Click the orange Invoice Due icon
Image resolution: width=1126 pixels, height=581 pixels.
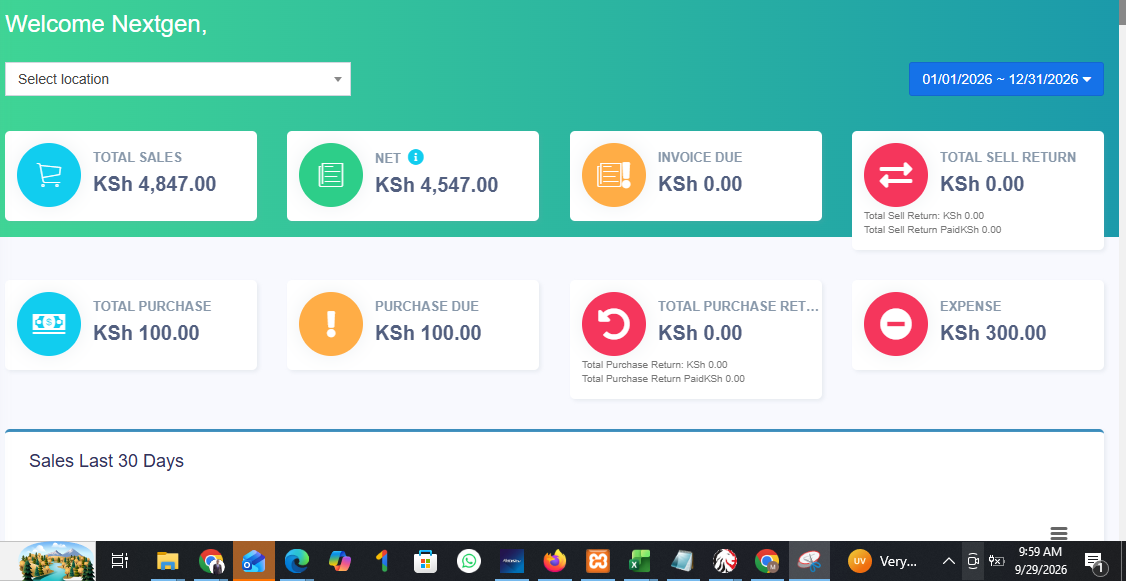(614, 175)
